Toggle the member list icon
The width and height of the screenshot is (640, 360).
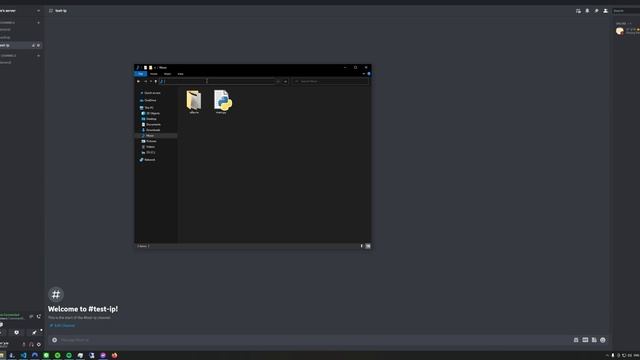[x=605, y=11]
